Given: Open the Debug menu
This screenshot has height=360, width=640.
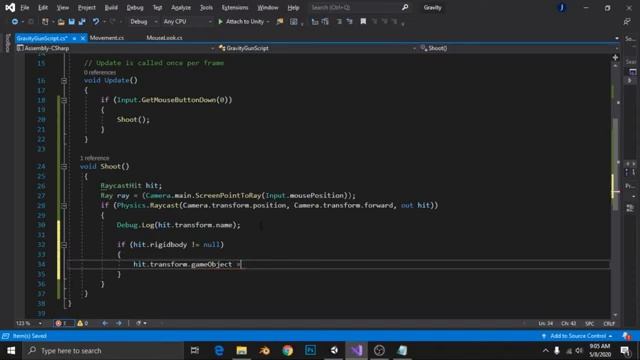Looking at the screenshot, I should (135, 8).
